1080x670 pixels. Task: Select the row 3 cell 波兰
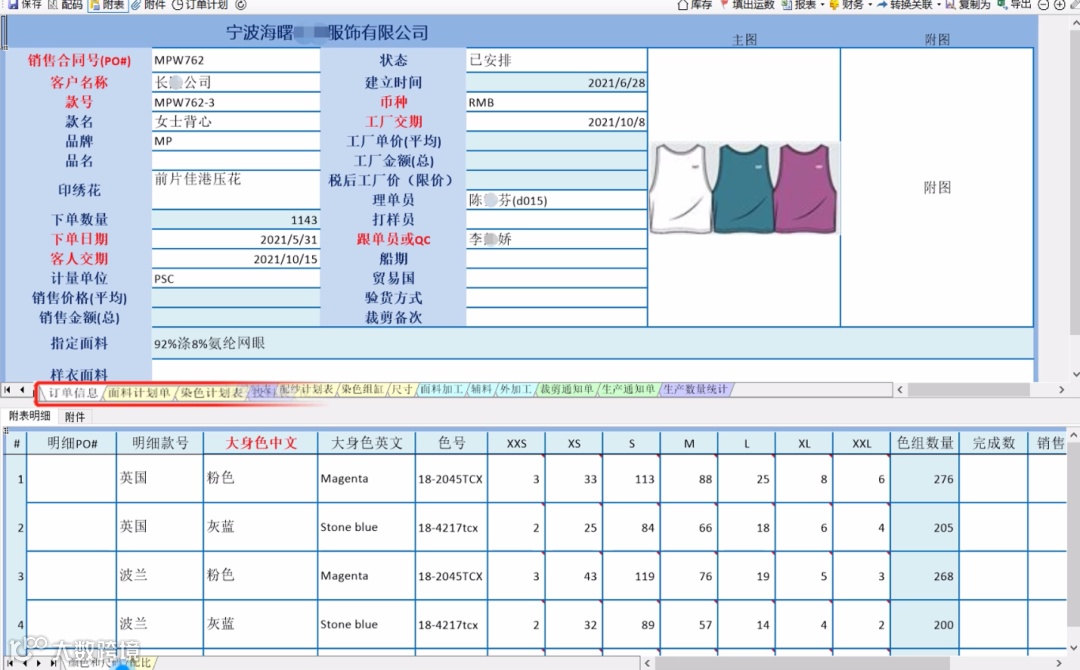pos(160,575)
